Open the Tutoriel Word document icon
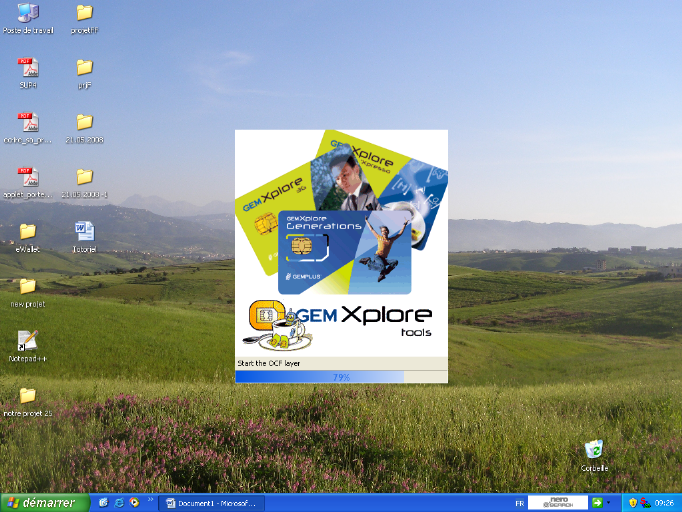 click(84, 232)
